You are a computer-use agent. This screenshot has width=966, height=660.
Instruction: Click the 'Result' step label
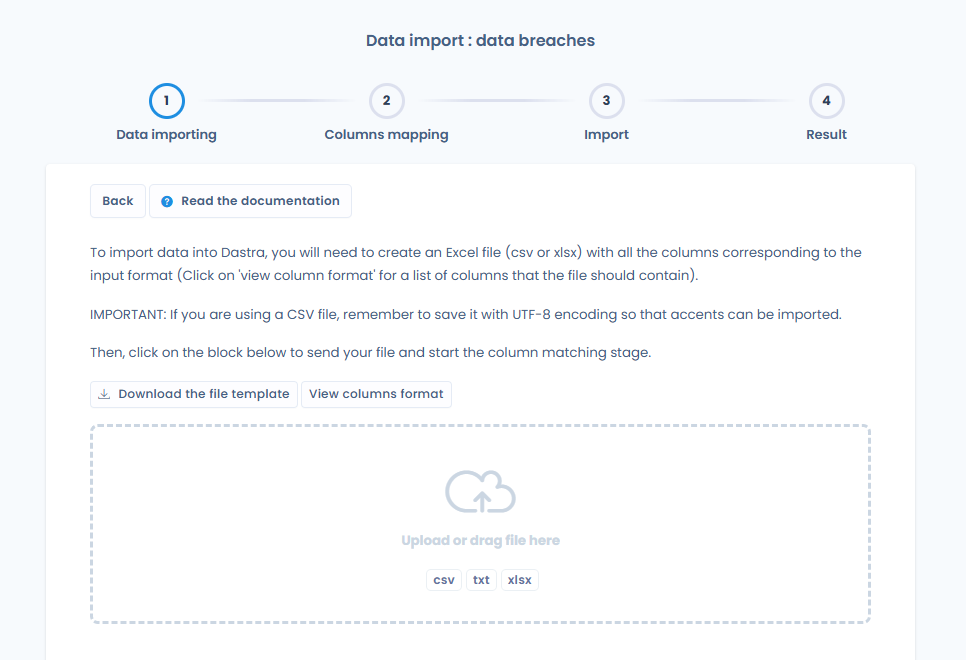tap(826, 135)
